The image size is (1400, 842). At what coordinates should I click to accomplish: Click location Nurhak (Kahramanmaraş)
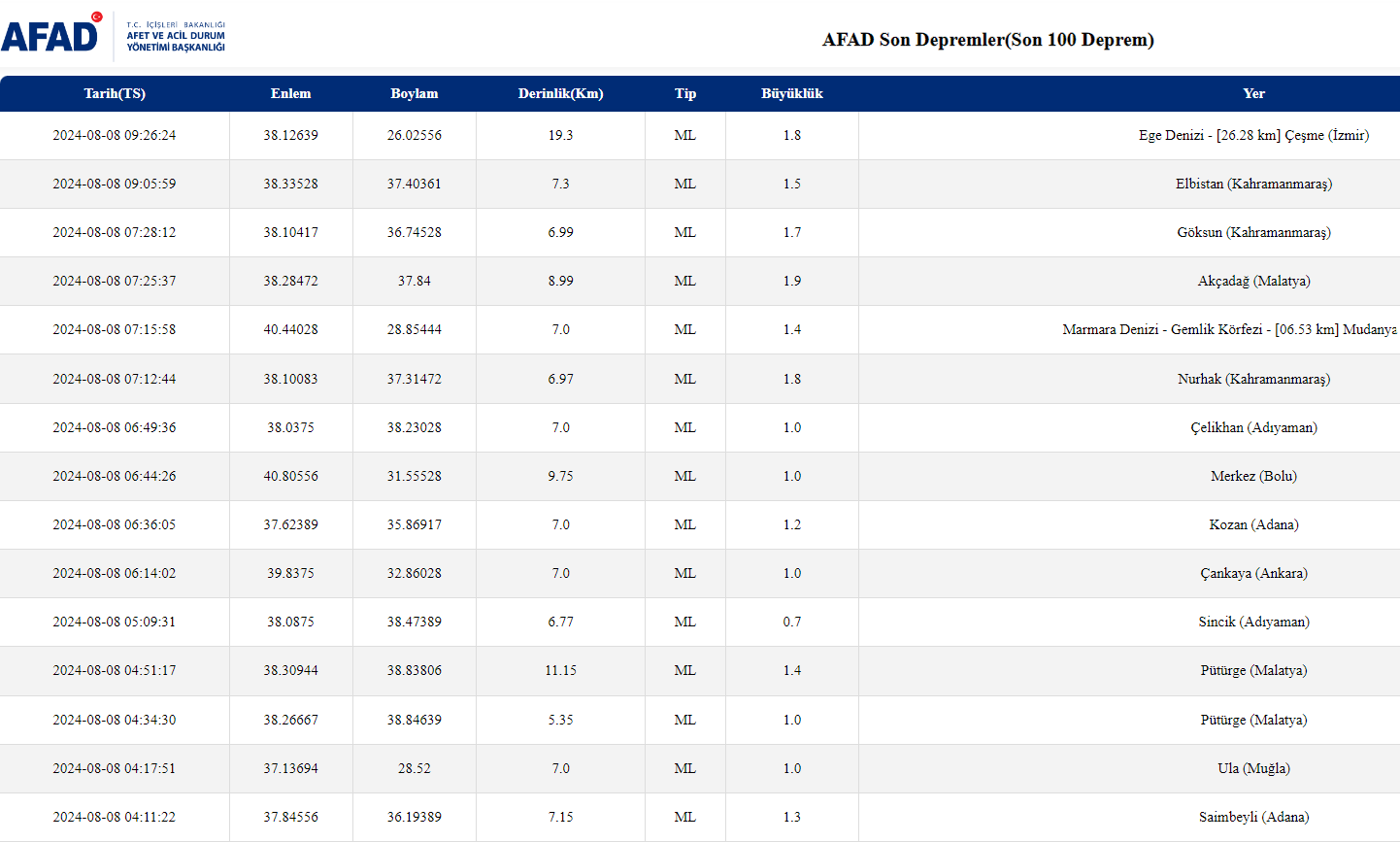click(x=1254, y=380)
